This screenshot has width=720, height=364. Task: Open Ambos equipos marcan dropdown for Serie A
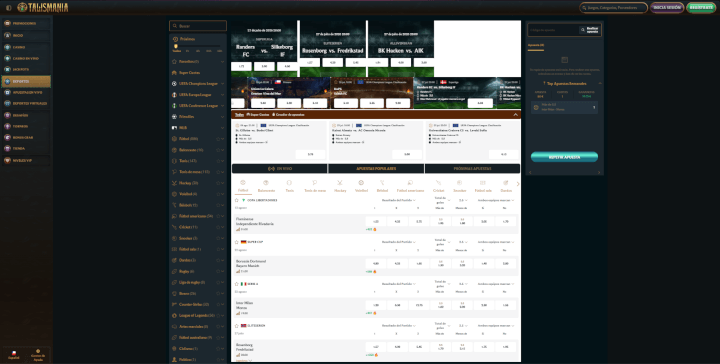tap(496, 284)
